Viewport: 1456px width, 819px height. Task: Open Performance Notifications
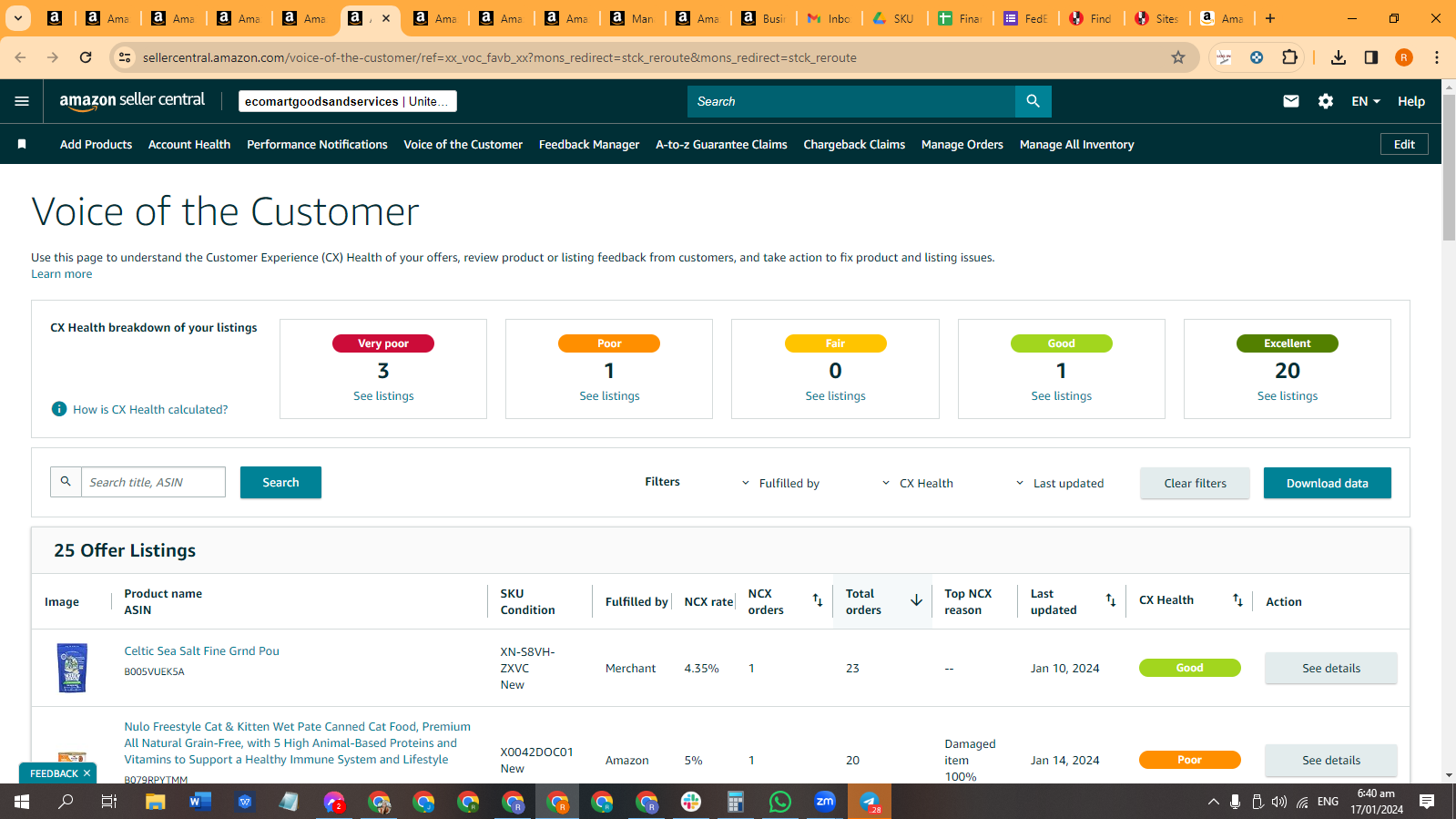[x=317, y=144]
